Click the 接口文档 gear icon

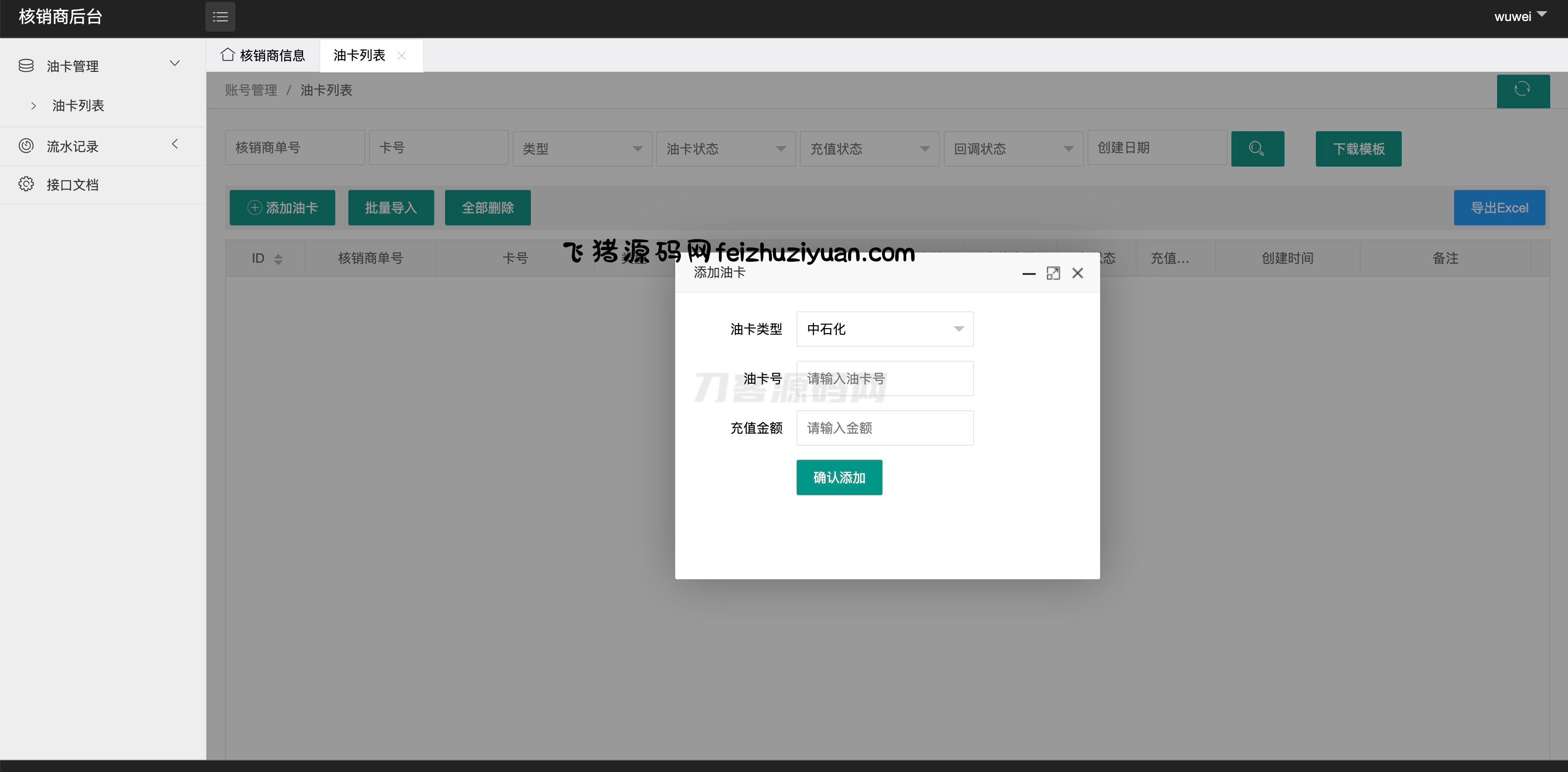[x=26, y=184]
